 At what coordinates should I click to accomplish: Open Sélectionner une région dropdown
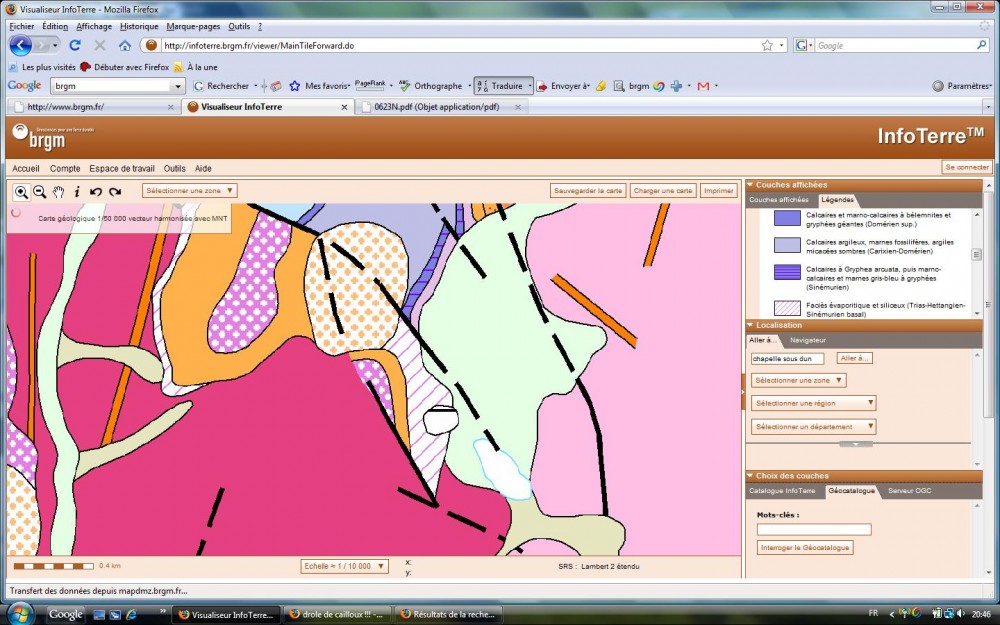click(x=814, y=403)
